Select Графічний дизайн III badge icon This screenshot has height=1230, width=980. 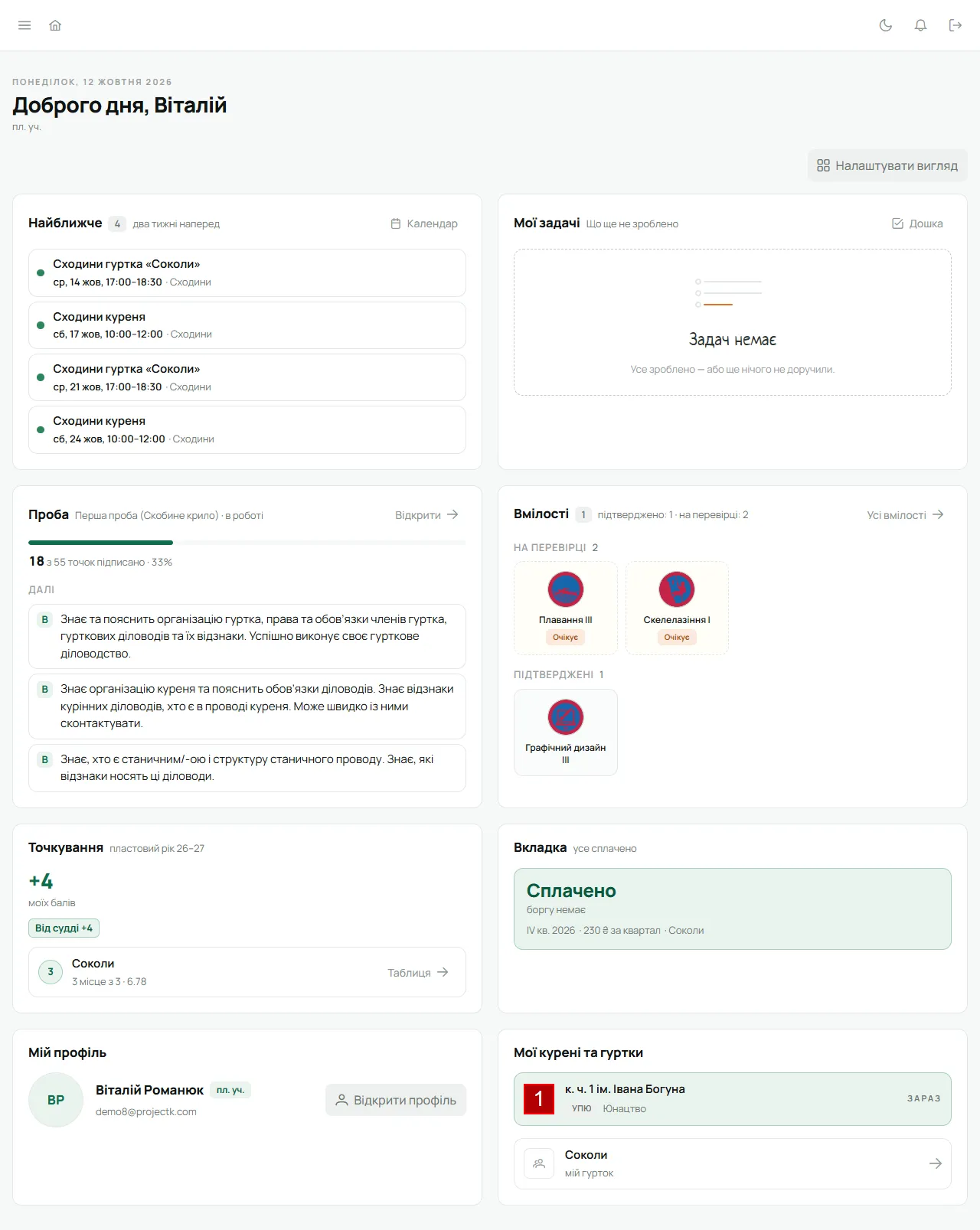point(566,717)
